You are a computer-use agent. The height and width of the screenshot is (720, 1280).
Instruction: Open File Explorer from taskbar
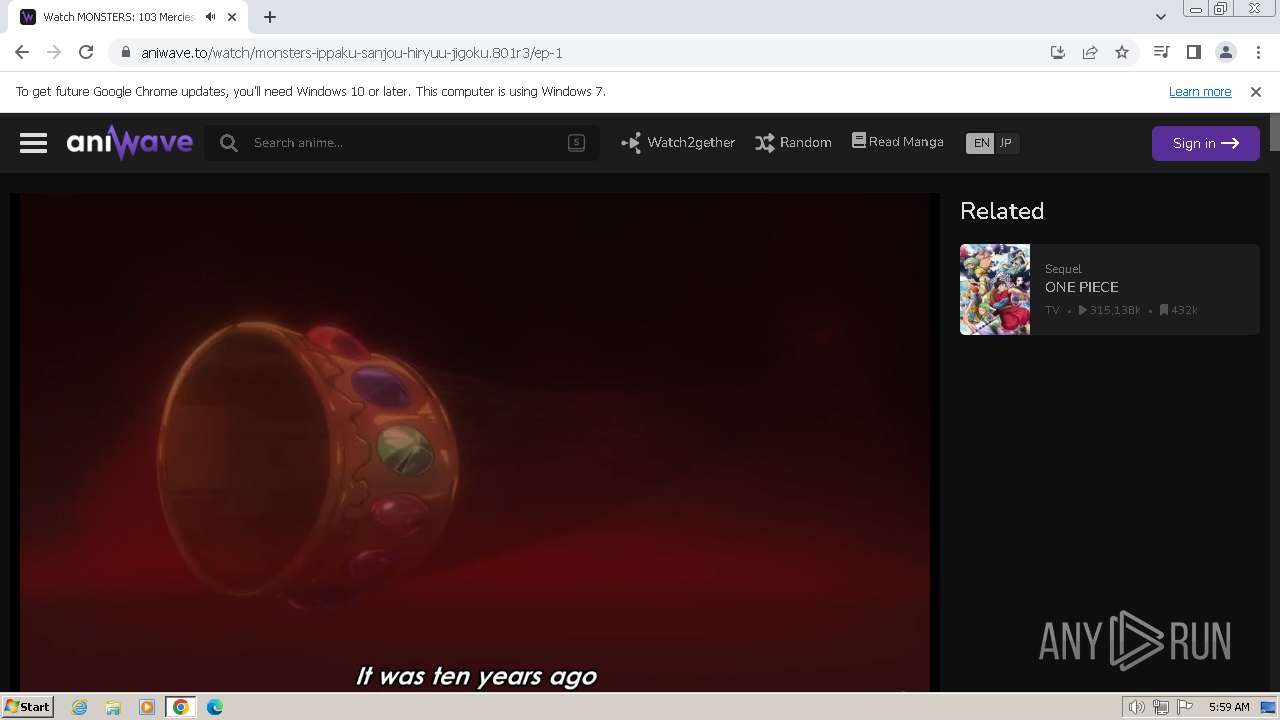[x=113, y=707]
